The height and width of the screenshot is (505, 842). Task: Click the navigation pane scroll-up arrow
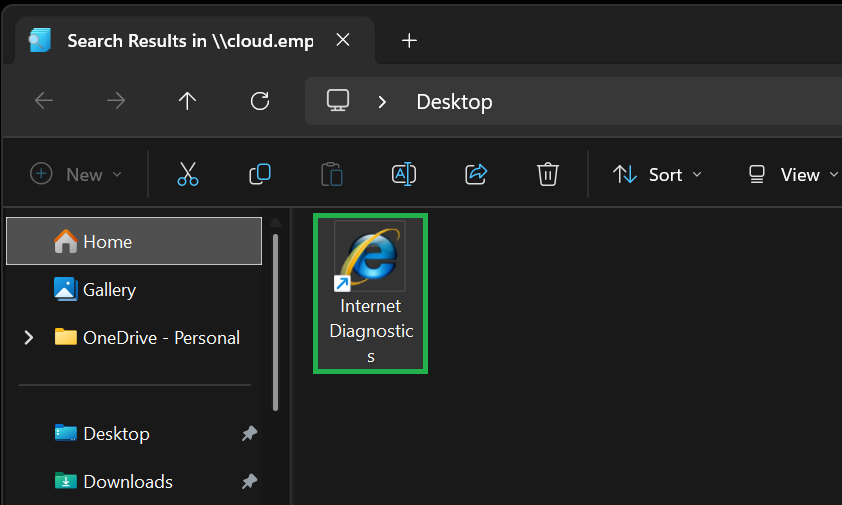tap(275, 222)
